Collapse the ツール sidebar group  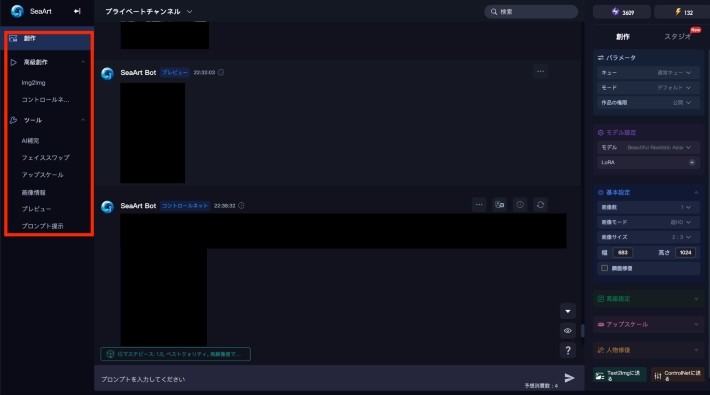[83, 120]
